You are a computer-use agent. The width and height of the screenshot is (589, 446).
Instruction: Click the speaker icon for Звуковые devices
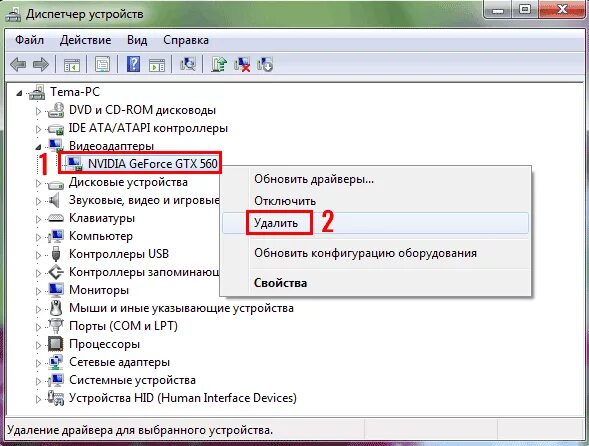click(x=55, y=200)
